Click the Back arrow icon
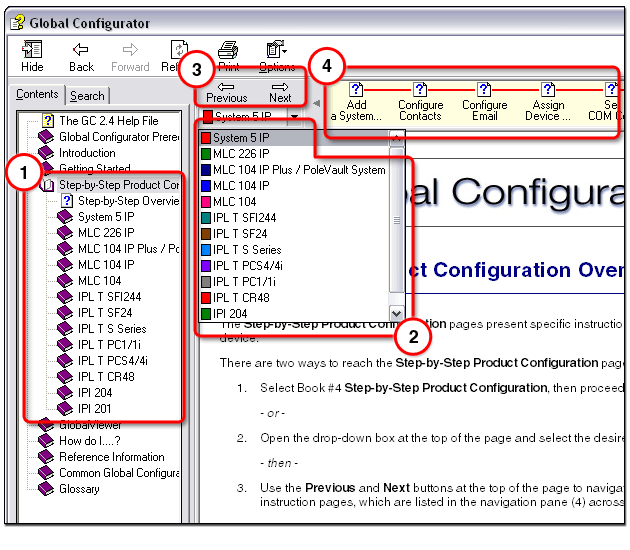Screen dimensions: 630x550 [x=81, y=50]
